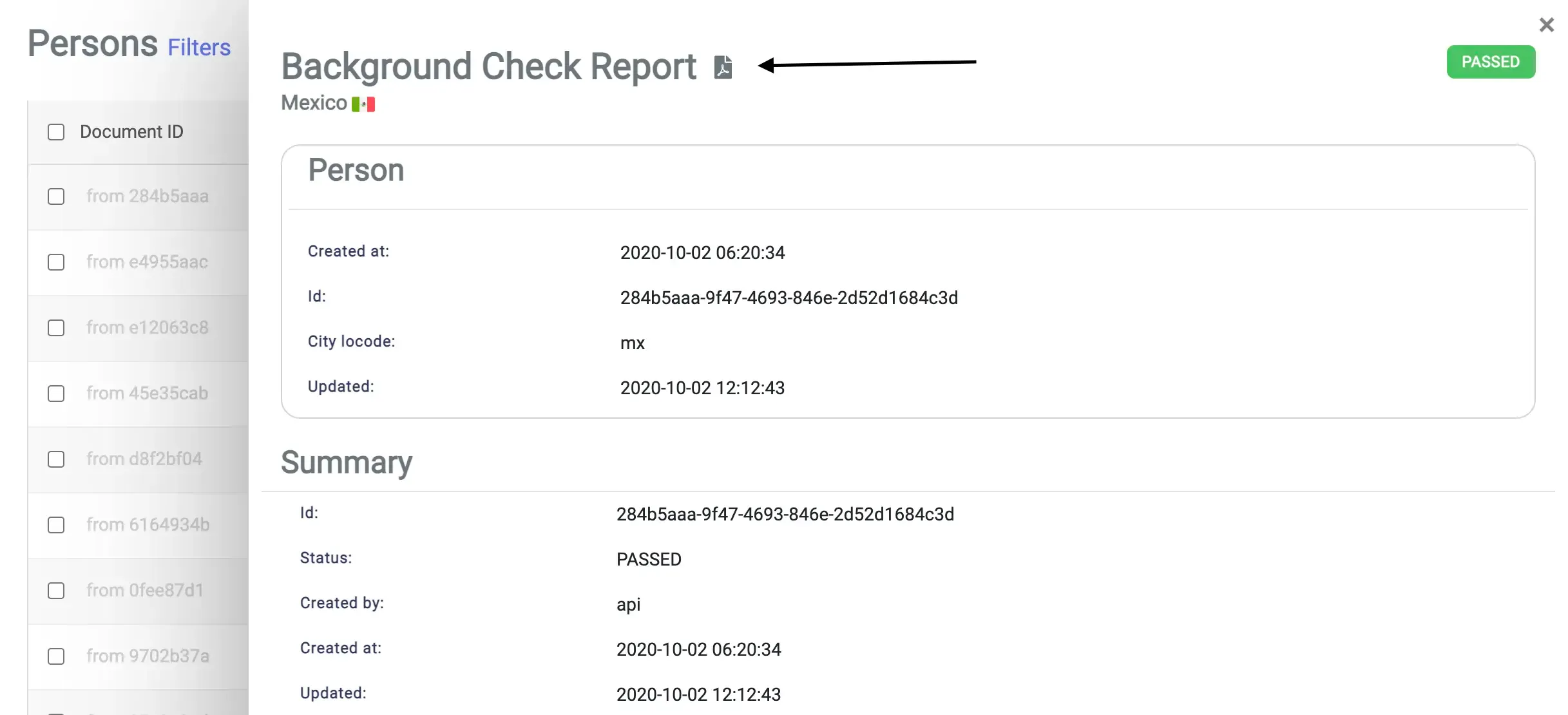Enable the checkbox beside d8f2bf04
The height and width of the screenshot is (715, 1568).
(x=56, y=459)
